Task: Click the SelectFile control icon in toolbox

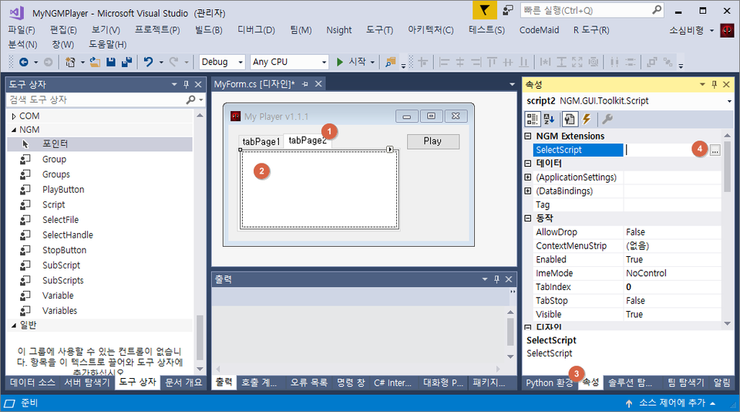Action: (25, 219)
